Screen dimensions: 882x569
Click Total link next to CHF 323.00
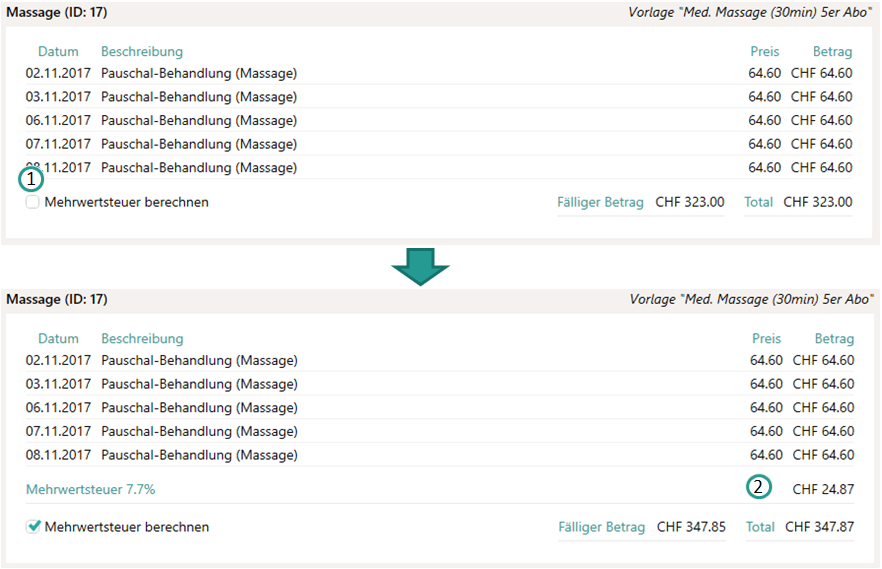point(758,202)
